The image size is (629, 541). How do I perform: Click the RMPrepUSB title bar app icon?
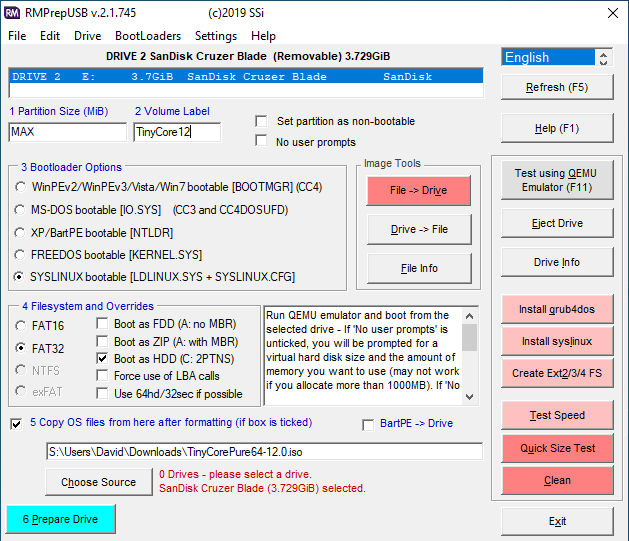12,13
